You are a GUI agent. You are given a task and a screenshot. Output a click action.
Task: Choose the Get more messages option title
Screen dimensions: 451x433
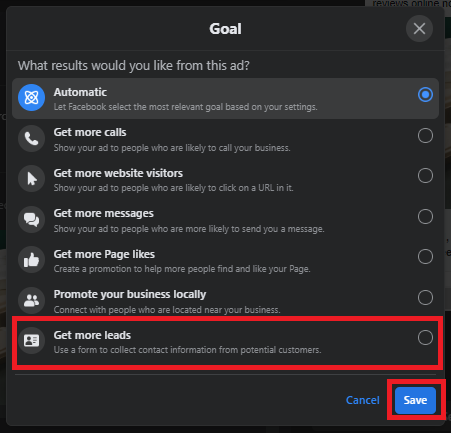pyautogui.click(x=104, y=213)
